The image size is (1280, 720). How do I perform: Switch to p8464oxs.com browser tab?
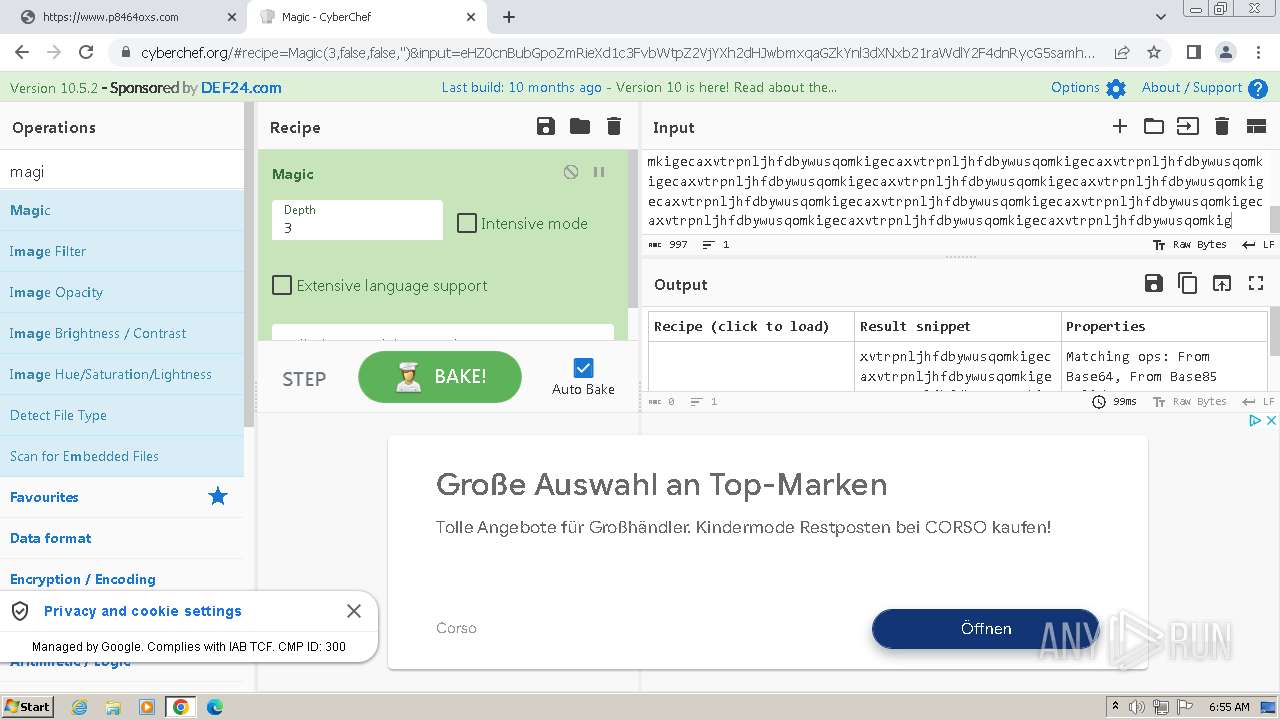pos(123,17)
